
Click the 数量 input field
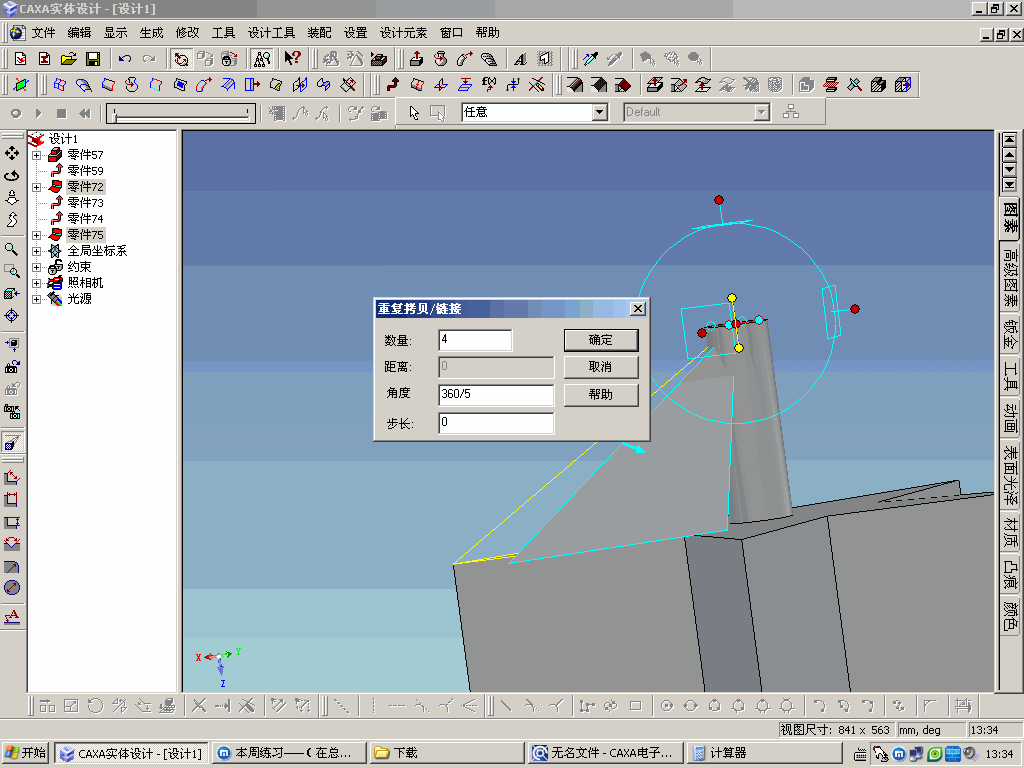[475, 340]
